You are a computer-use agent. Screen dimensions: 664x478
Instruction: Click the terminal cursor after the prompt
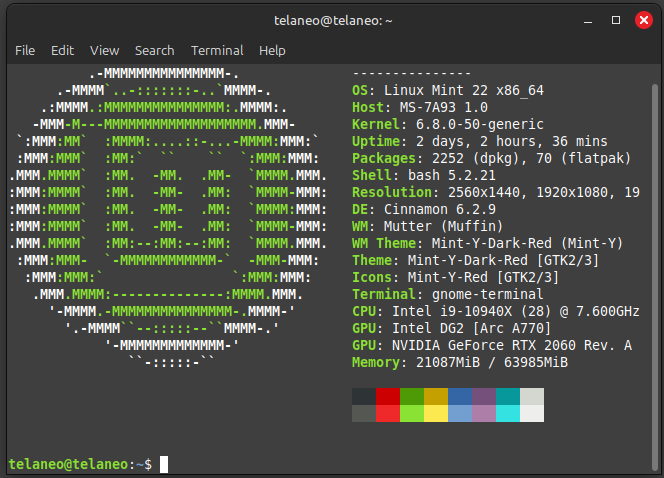tap(164, 464)
